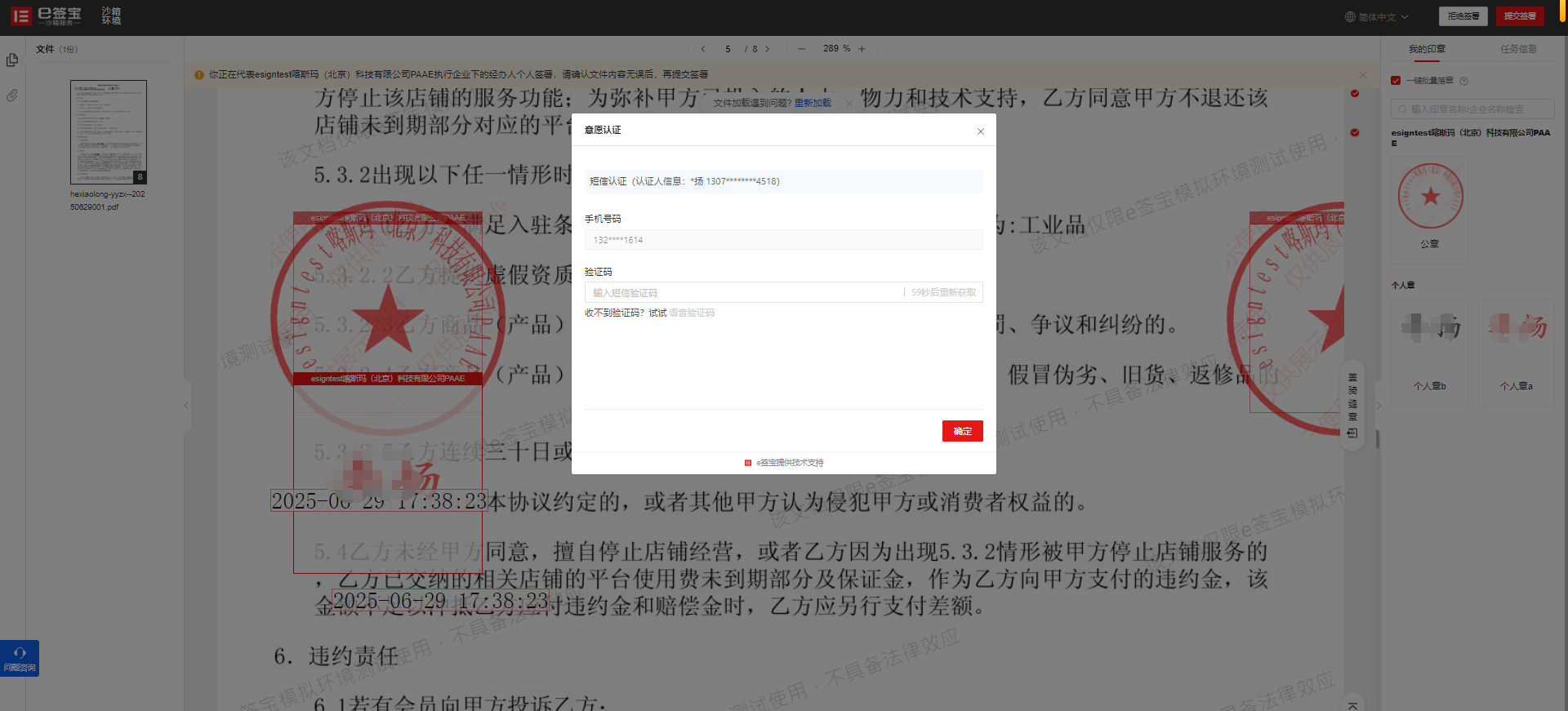1568x711 pixels.
Task: Toggle the 一键批量落章 checkbox
Action: pyautogui.click(x=1396, y=81)
